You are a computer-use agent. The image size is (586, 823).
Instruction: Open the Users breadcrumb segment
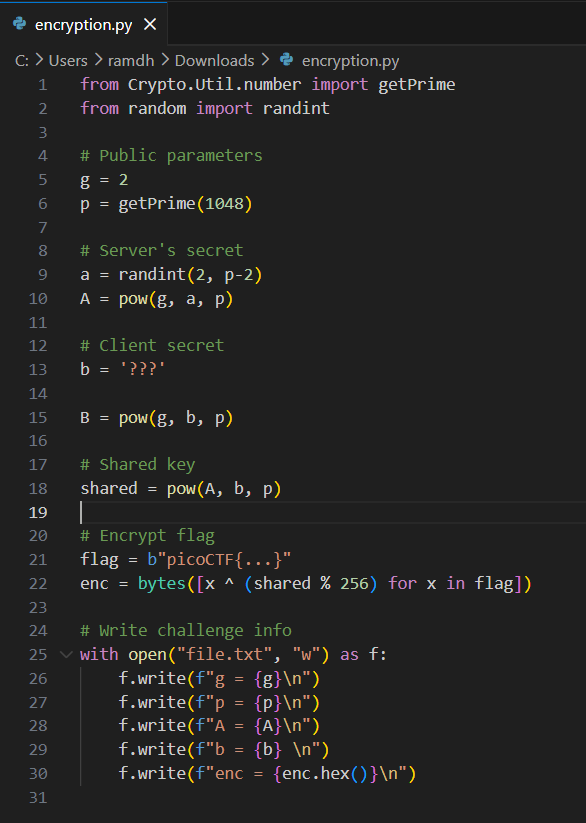68,61
